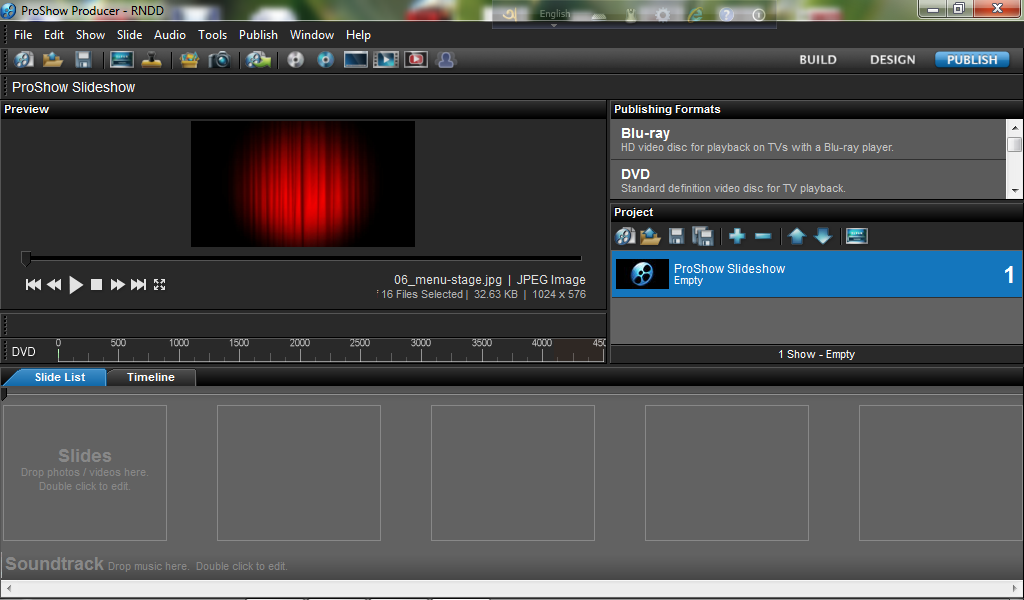Click the blue Blu-ray disc icon
1024x600 pixels.
point(325,60)
